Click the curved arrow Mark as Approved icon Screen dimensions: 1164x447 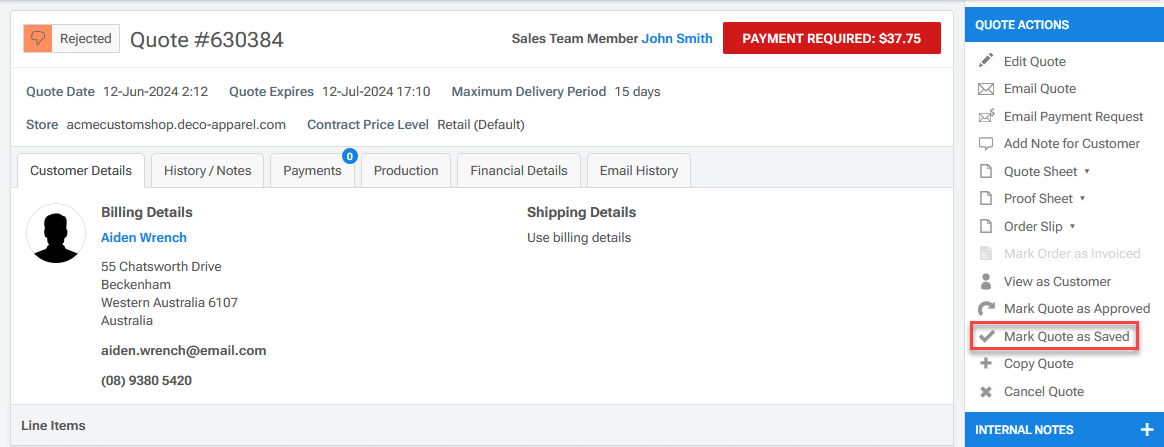pyautogui.click(x=986, y=309)
